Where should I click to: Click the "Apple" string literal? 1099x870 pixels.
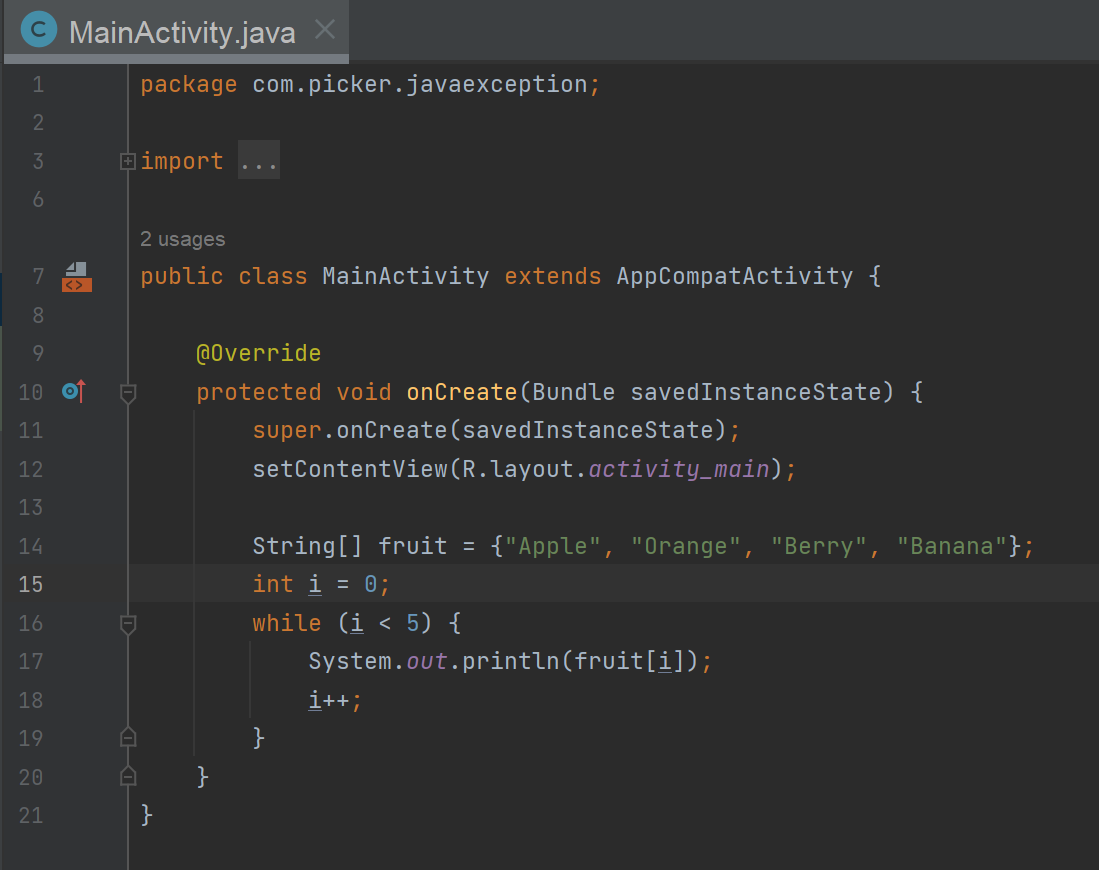click(553, 545)
